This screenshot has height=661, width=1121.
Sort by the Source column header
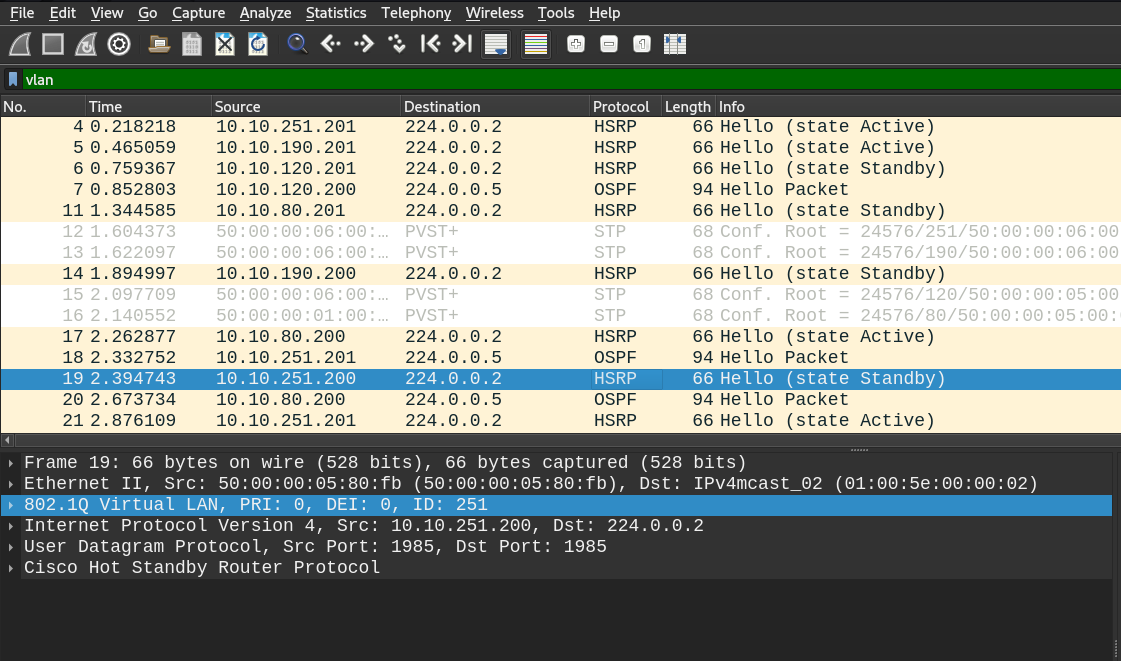[306, 106]
